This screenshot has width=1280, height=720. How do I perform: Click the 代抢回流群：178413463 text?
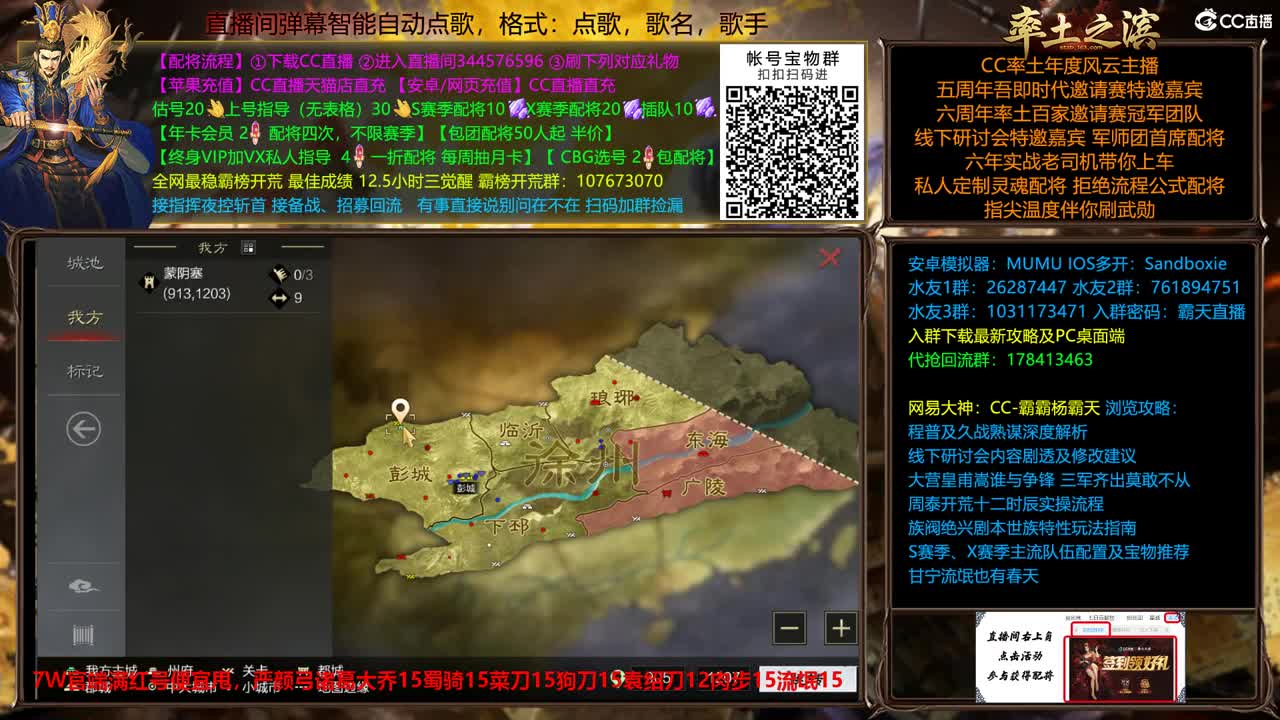pos(1000,360)
